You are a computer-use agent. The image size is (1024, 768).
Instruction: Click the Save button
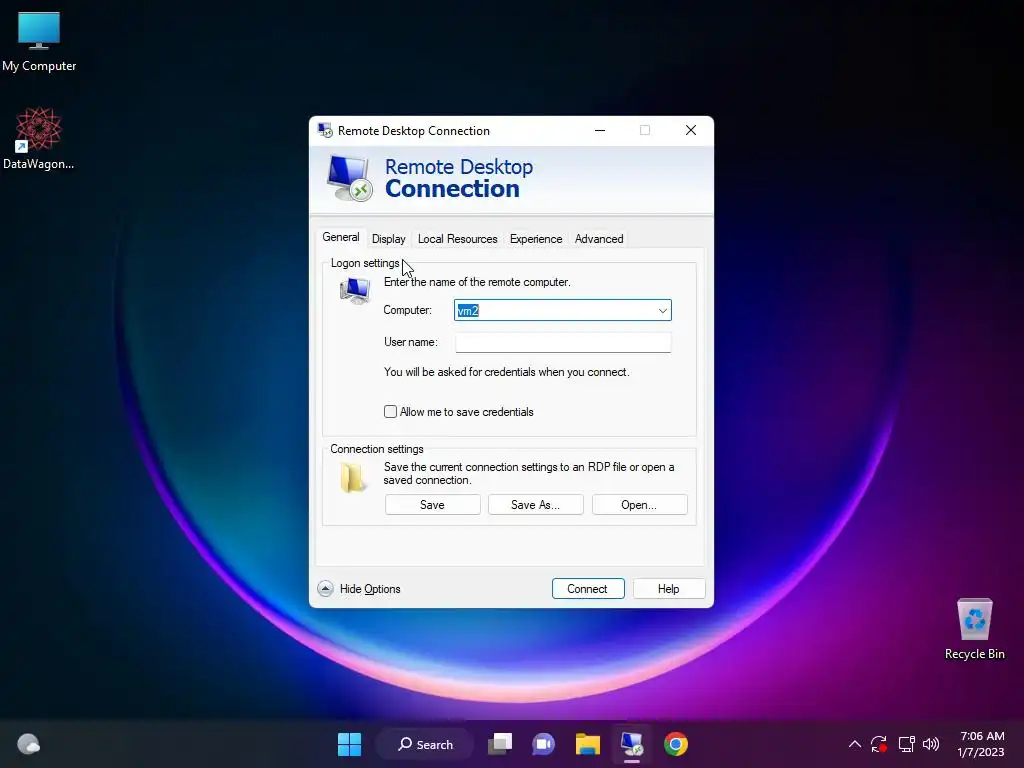click(x=432, y=505)
